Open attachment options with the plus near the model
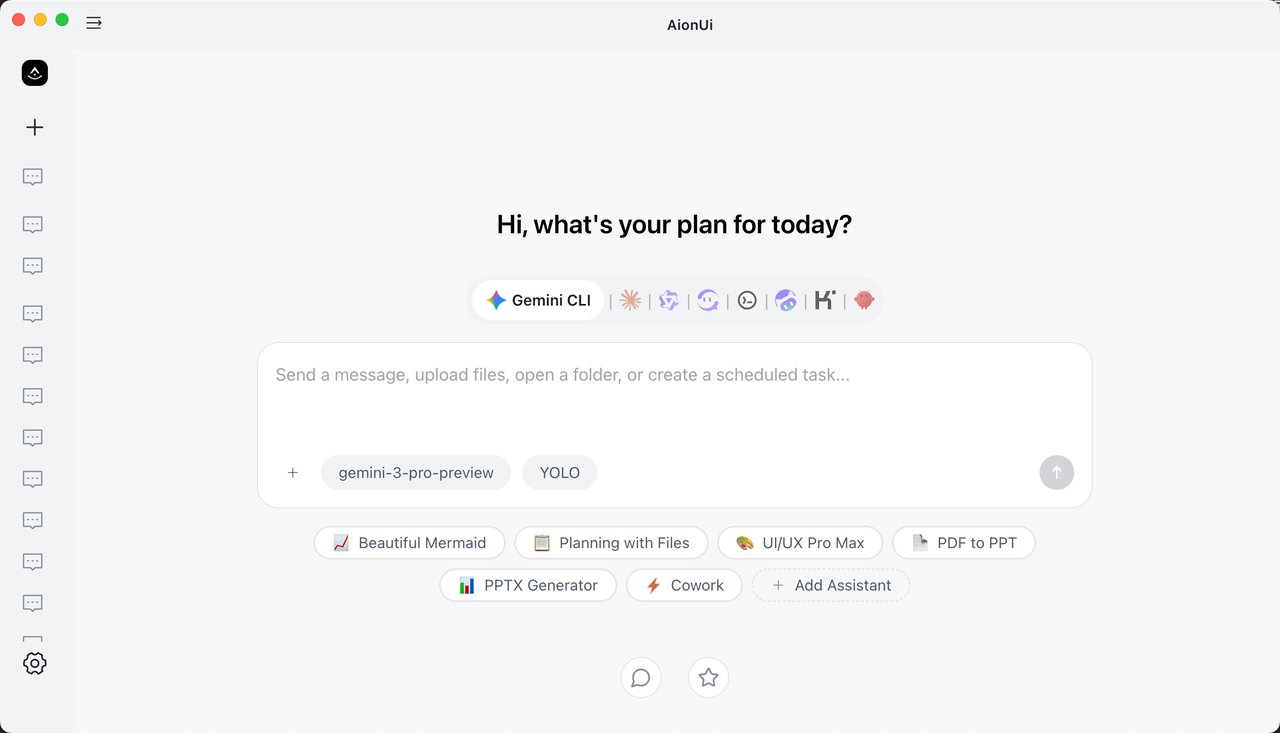 (292, 472)
